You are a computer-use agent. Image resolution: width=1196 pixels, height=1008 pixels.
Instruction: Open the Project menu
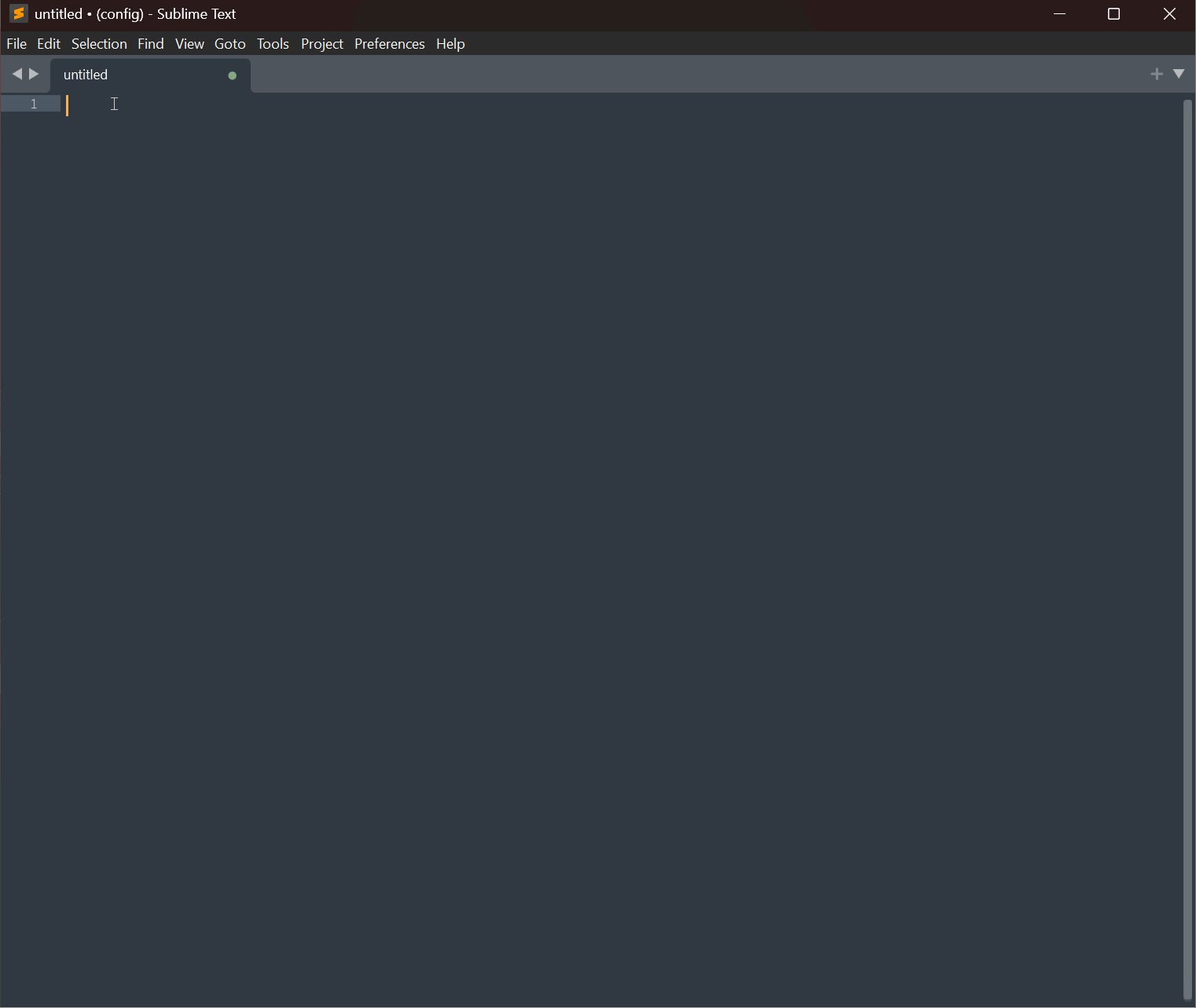tap(322, 44)
